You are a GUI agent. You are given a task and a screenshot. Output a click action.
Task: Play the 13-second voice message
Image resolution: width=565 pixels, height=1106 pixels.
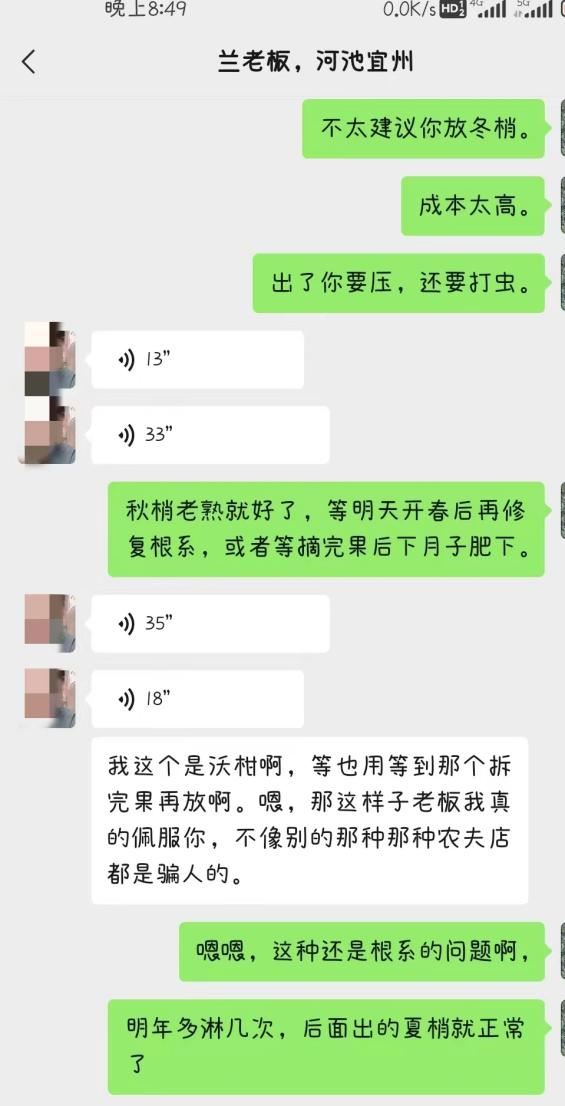(198, 360)
